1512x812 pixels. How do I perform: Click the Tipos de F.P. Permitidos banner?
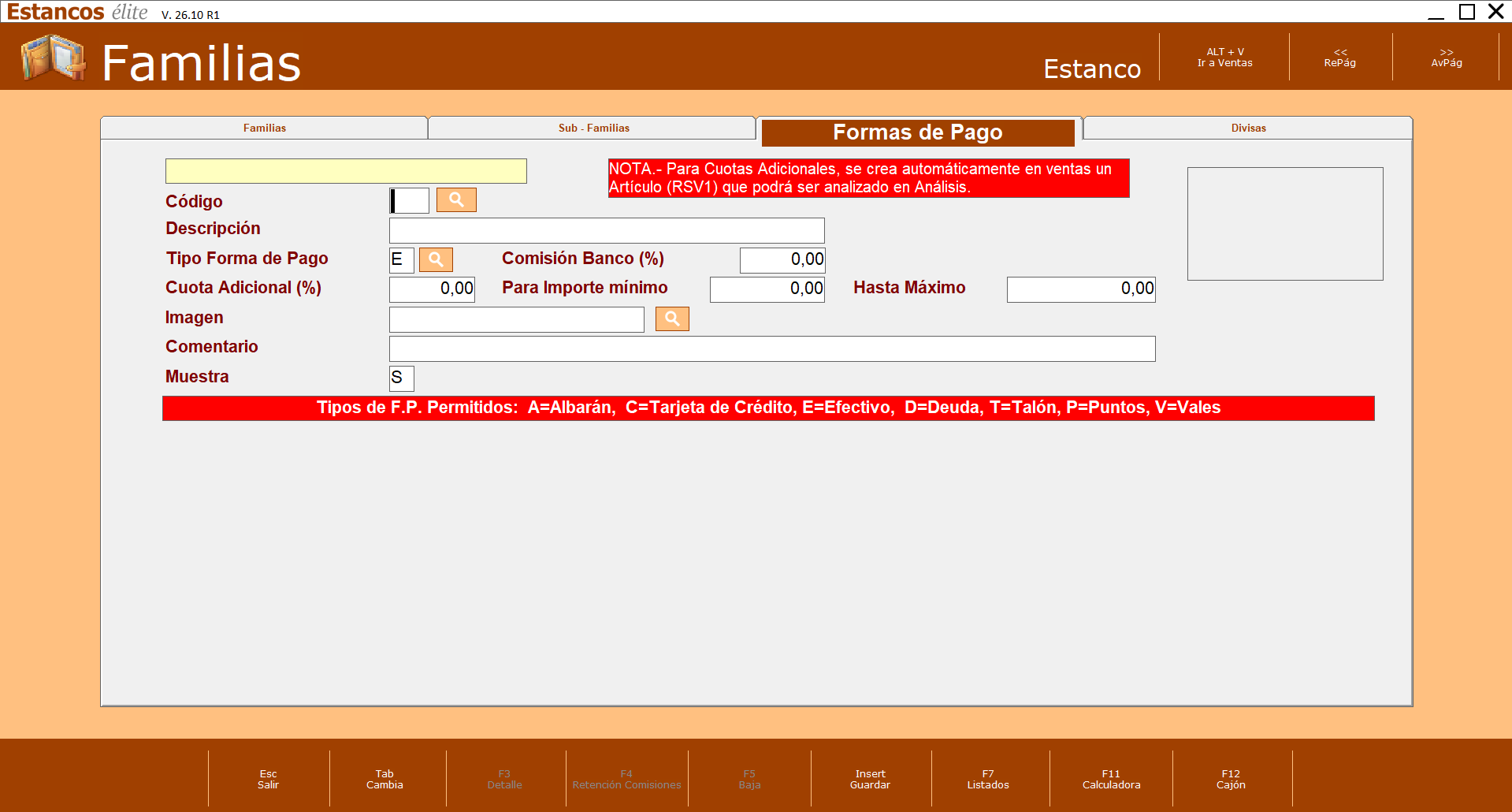pos(768,408)
